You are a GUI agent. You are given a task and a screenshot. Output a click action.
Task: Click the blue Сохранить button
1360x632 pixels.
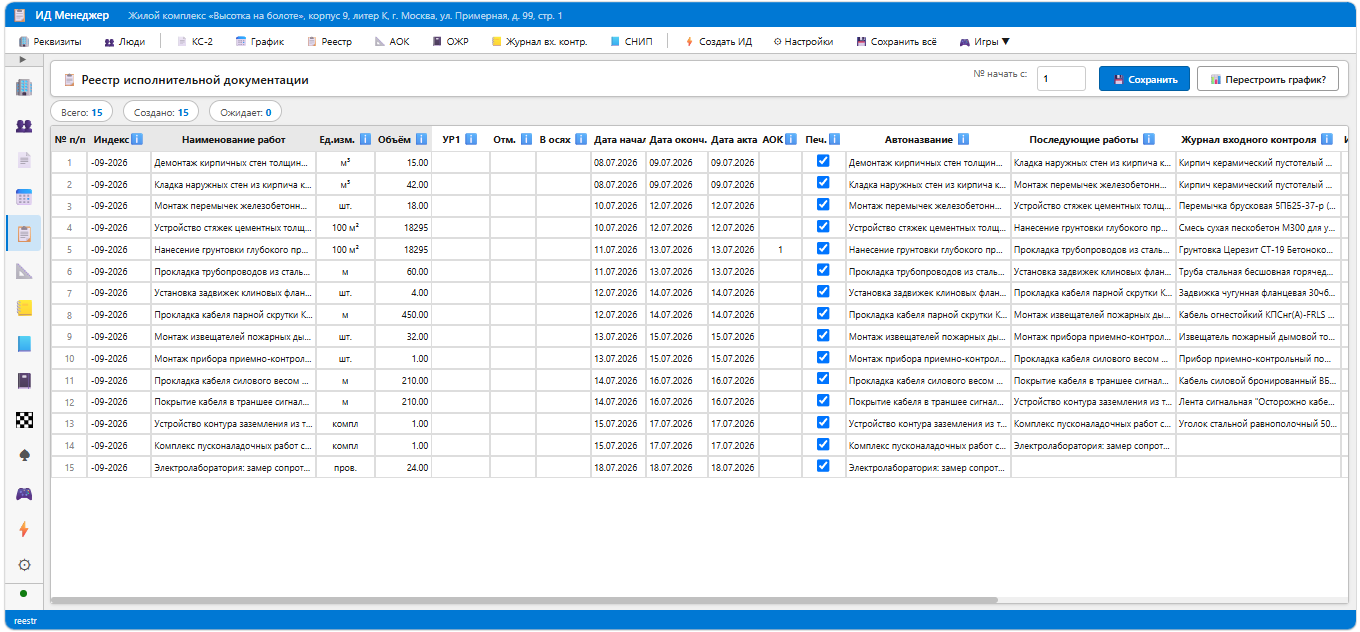click(1144, 79)
